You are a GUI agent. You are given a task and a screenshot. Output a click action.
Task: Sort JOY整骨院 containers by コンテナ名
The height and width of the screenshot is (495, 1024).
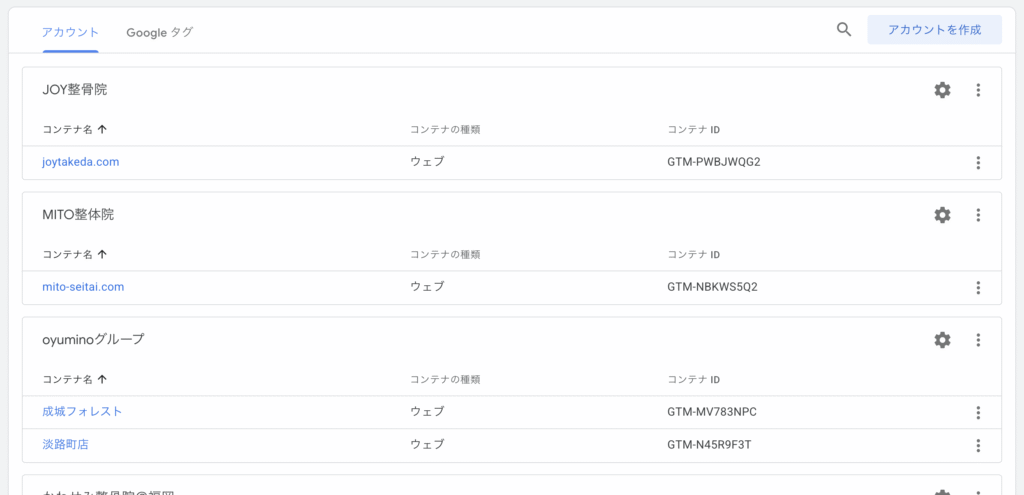[74, 130]
